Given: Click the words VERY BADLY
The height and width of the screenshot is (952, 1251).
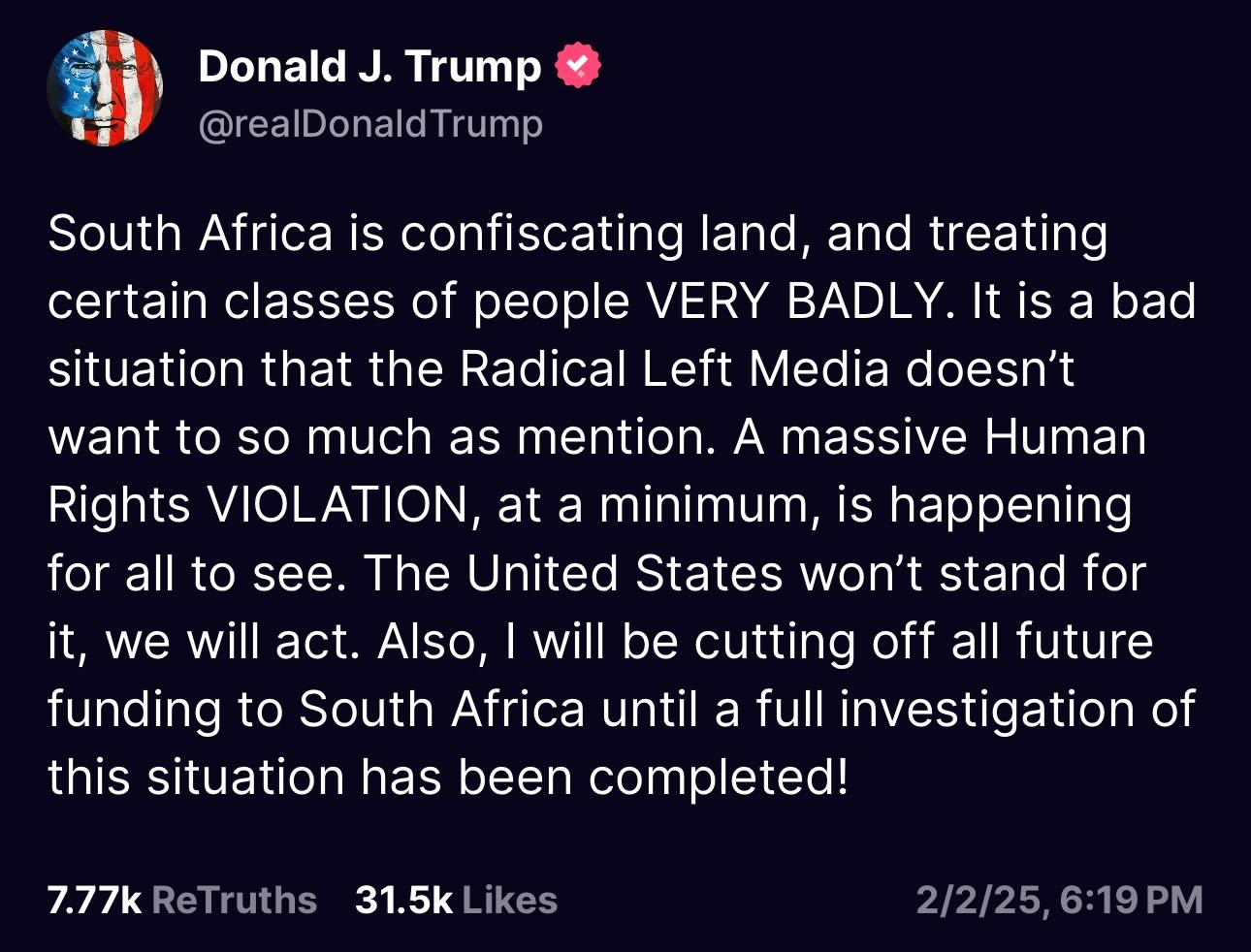Looking at the screenshot, I should tap(793, 301).
